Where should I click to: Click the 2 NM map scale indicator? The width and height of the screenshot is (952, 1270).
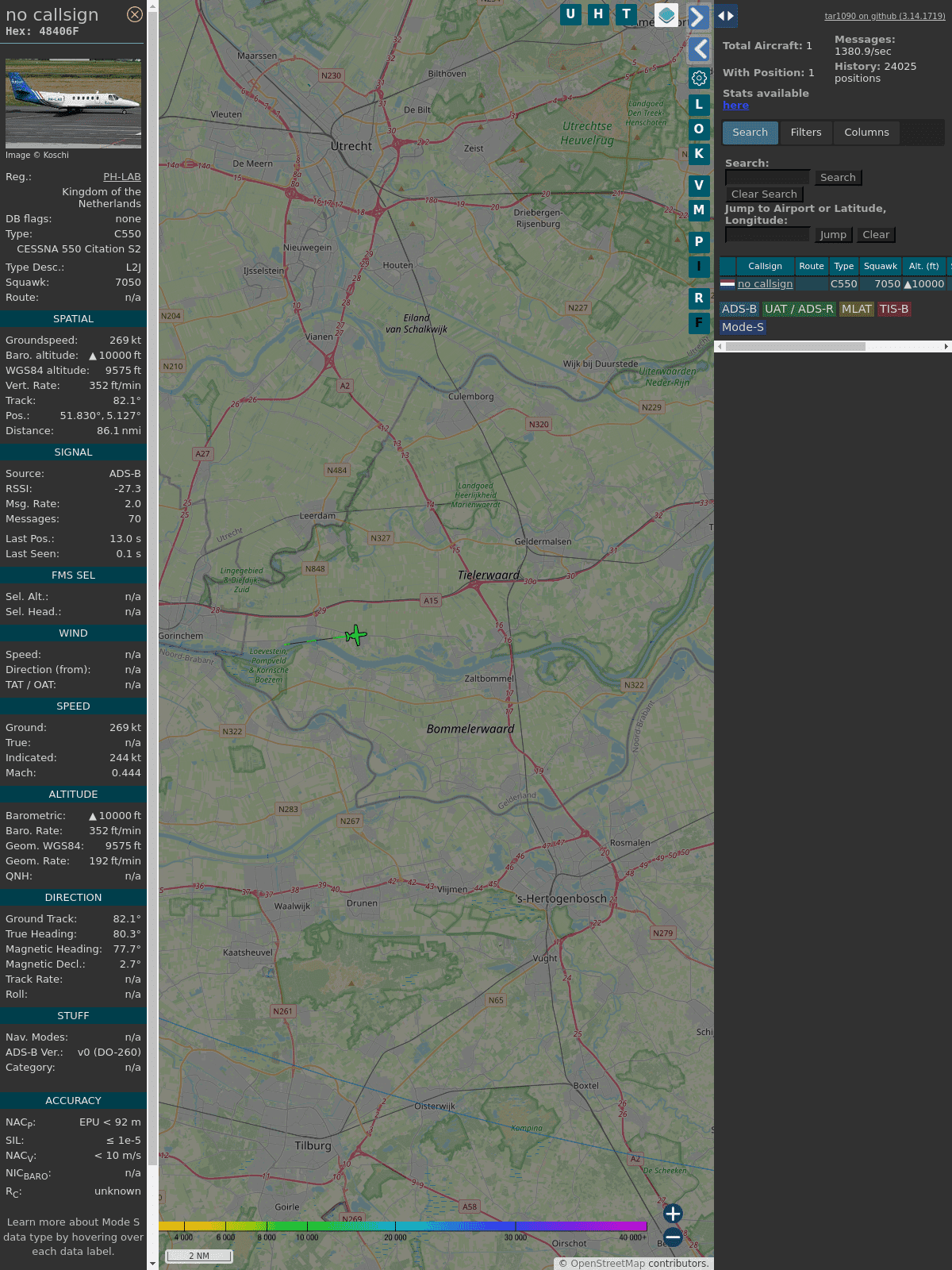pos(199,1256)
